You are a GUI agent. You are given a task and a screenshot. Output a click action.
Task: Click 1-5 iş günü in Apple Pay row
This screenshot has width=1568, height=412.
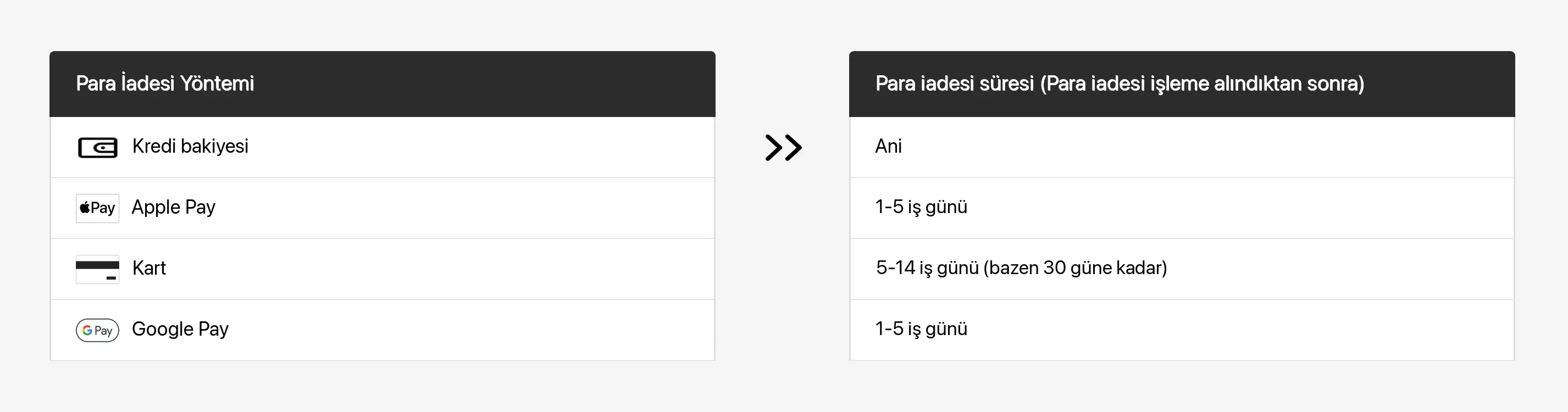921,207
